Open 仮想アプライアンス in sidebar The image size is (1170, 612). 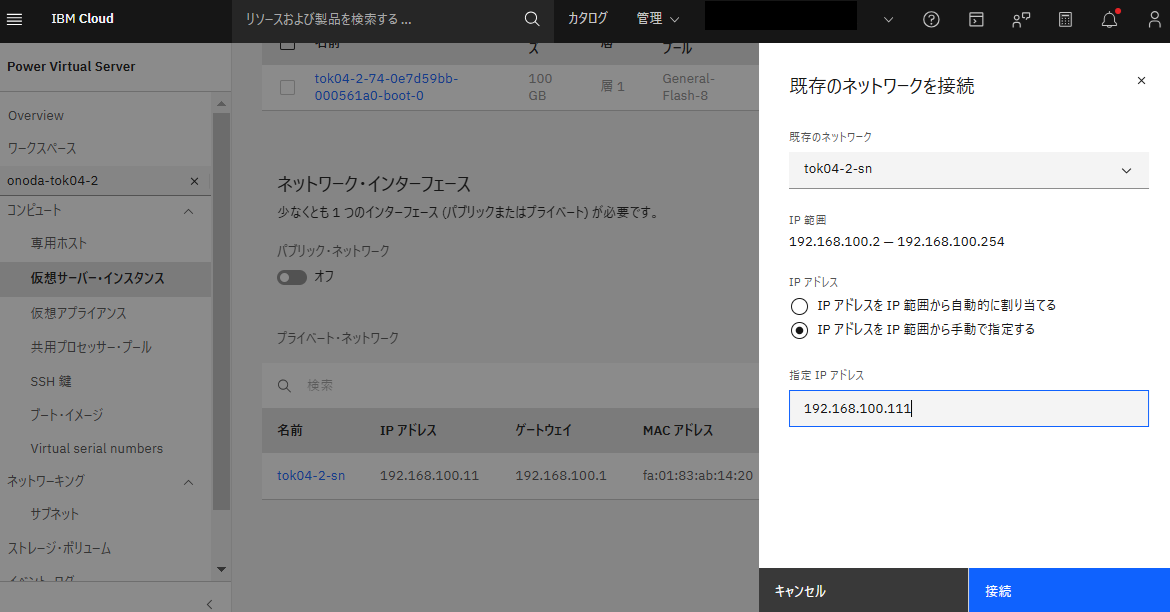pyautogui.click(x=78, y=313)
